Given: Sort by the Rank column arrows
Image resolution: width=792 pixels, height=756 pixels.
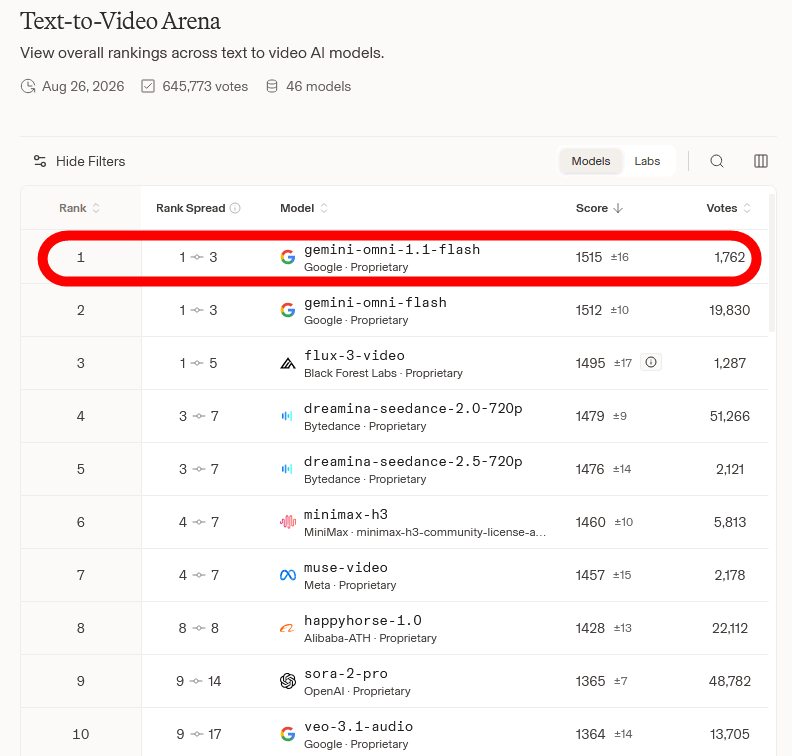Looking at the screenshot, I should 96,208.
